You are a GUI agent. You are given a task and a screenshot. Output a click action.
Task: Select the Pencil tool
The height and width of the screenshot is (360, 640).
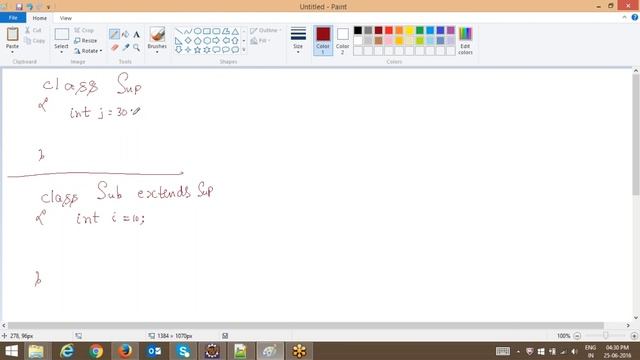(x=114, y=34)
